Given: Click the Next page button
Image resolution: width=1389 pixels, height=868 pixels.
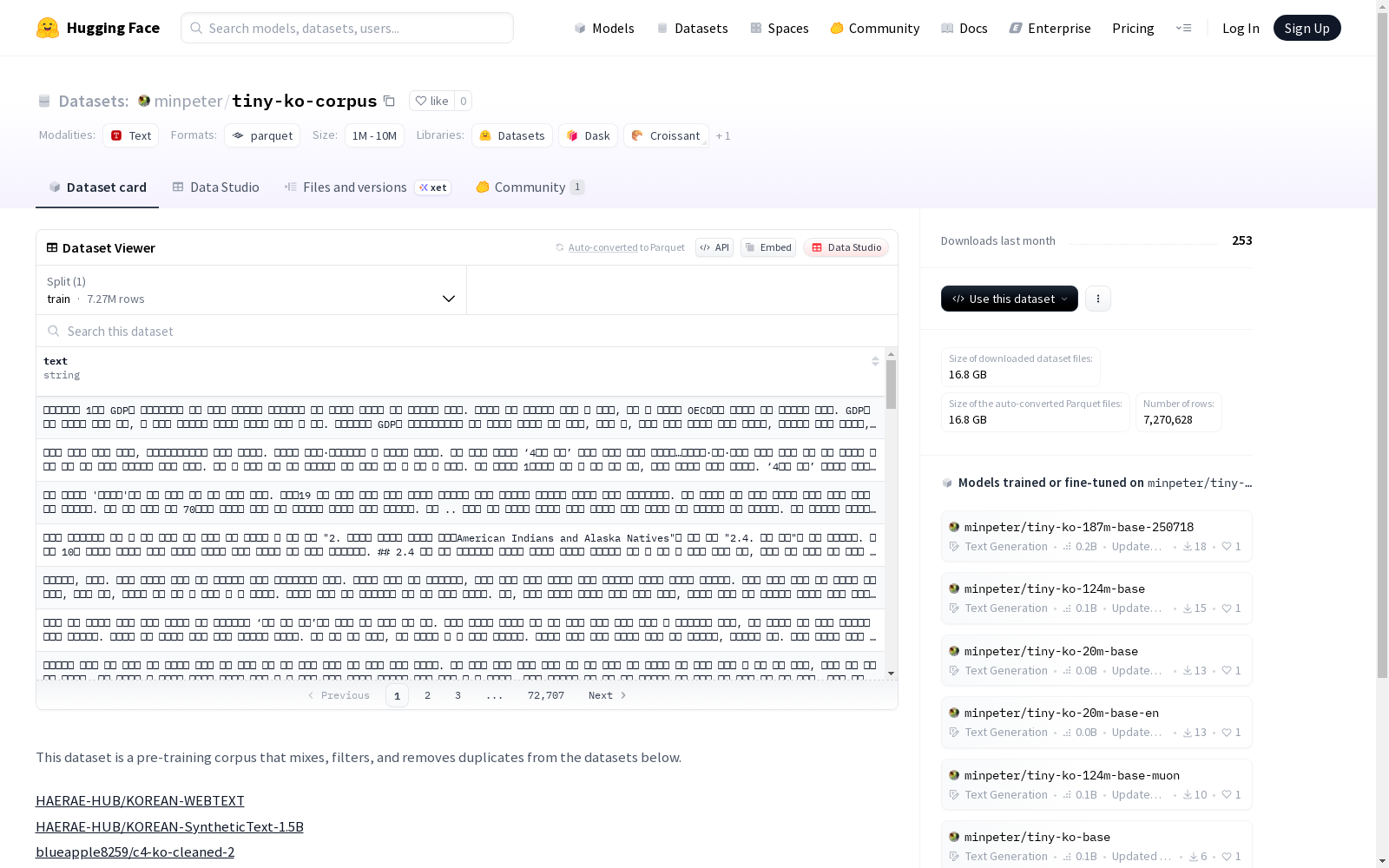Looking at the screenshot, I should (608, 695).
